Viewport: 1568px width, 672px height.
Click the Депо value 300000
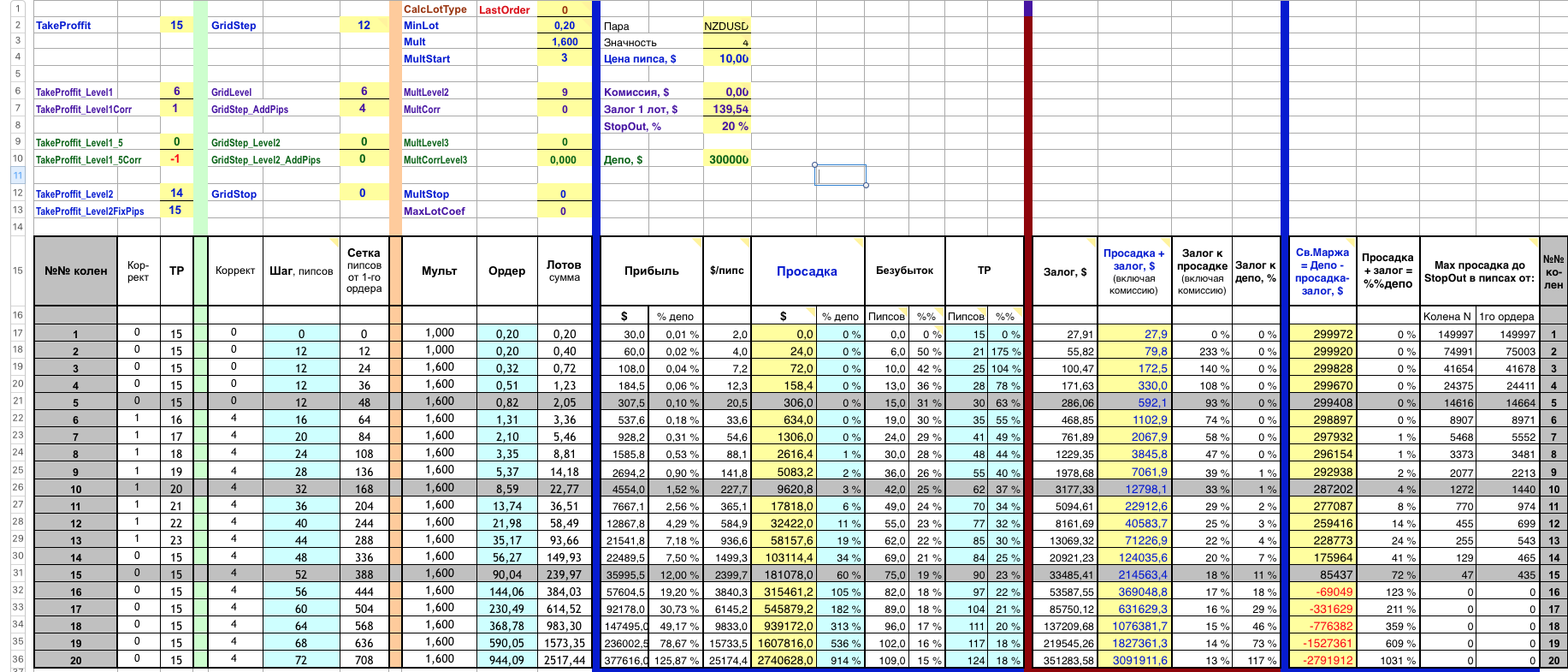click(726, 159)
